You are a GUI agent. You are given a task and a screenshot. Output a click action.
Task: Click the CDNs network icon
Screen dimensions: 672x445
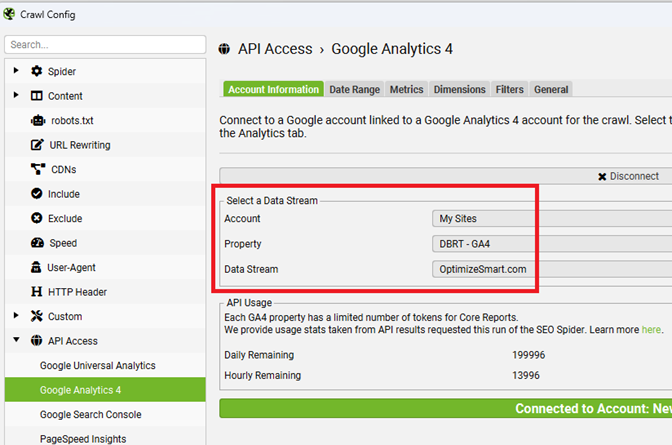[38, 169]
